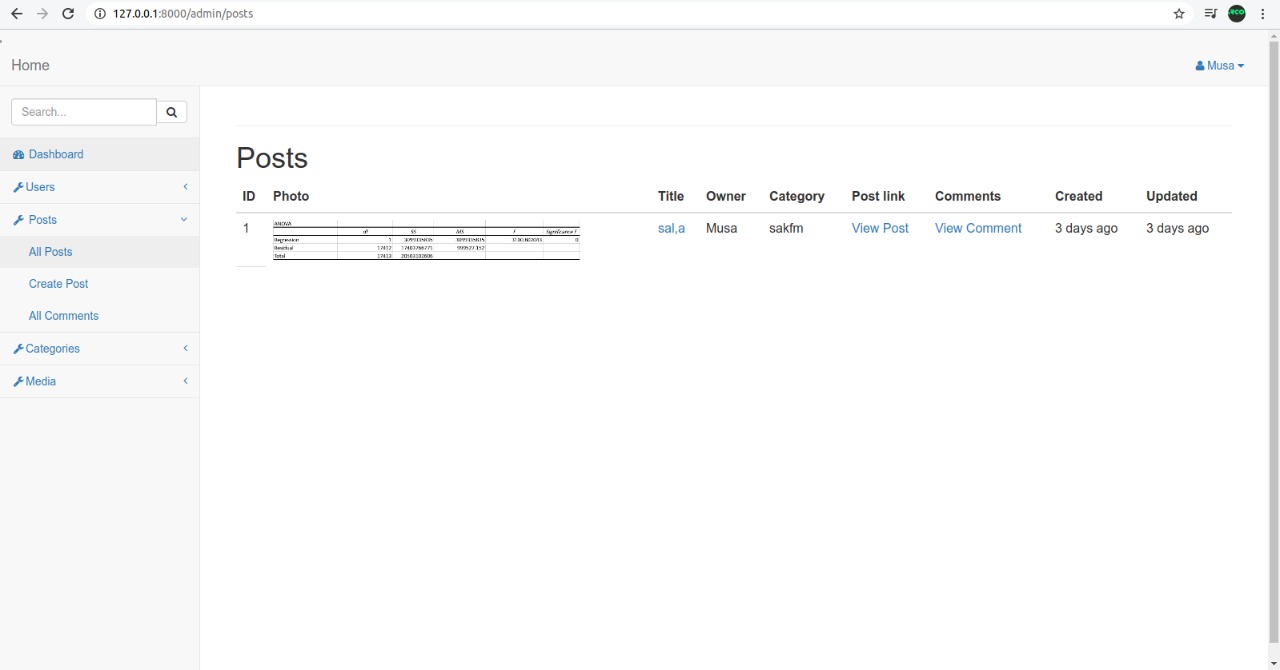This screenshot has height=670, width=1280.
Task: Reload the page with refresh icon
Action: pos(68,14)
